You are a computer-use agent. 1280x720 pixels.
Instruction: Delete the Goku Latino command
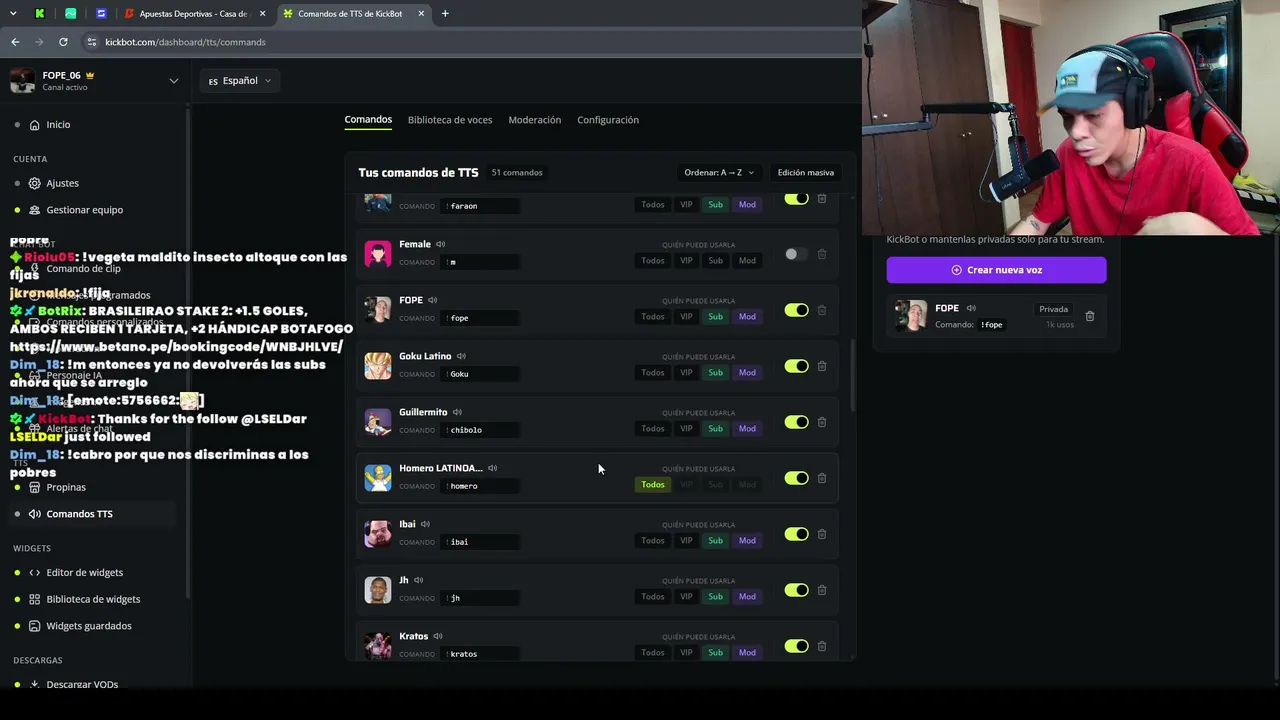coord(822,366)
